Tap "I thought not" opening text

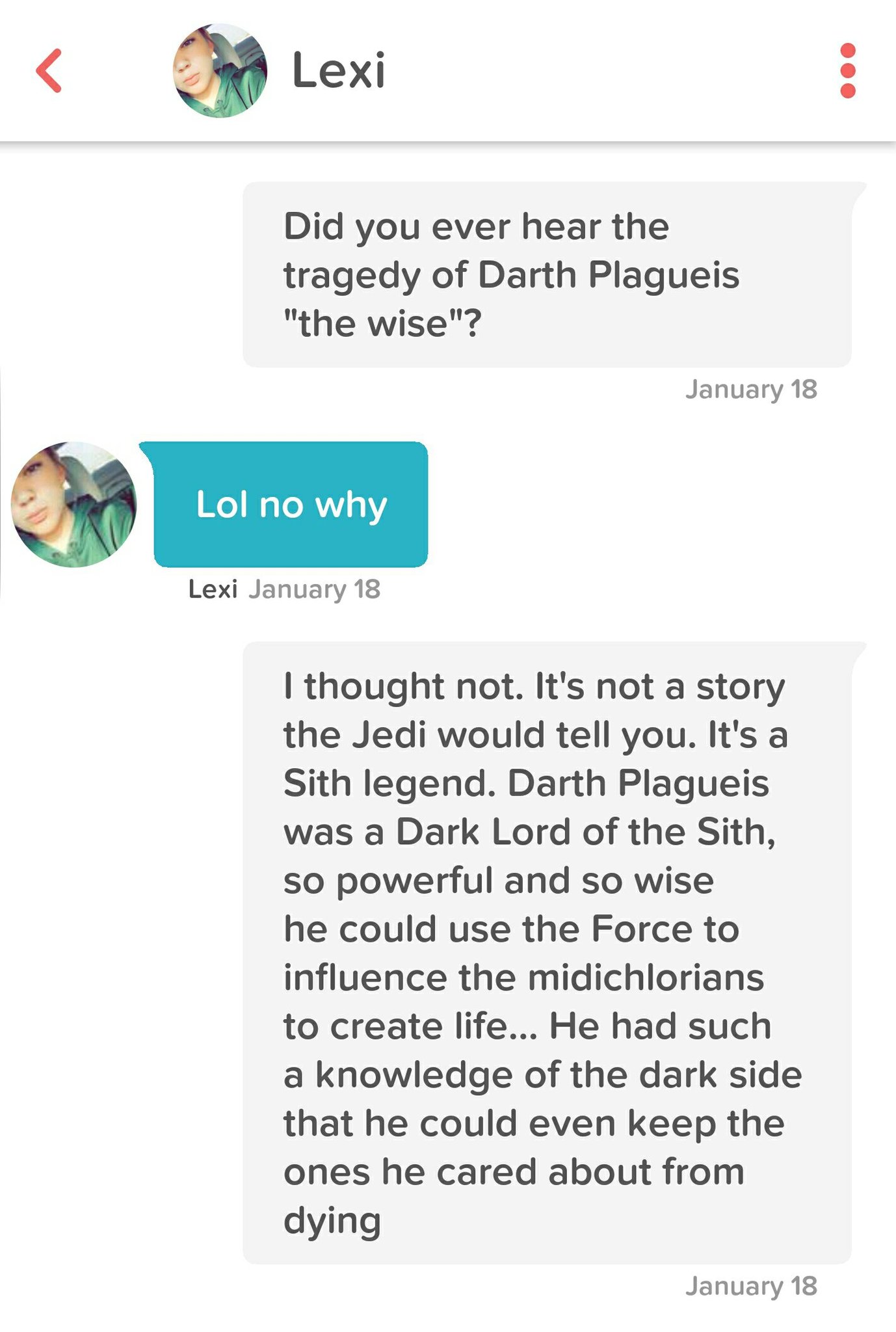(x=403, y=687)
